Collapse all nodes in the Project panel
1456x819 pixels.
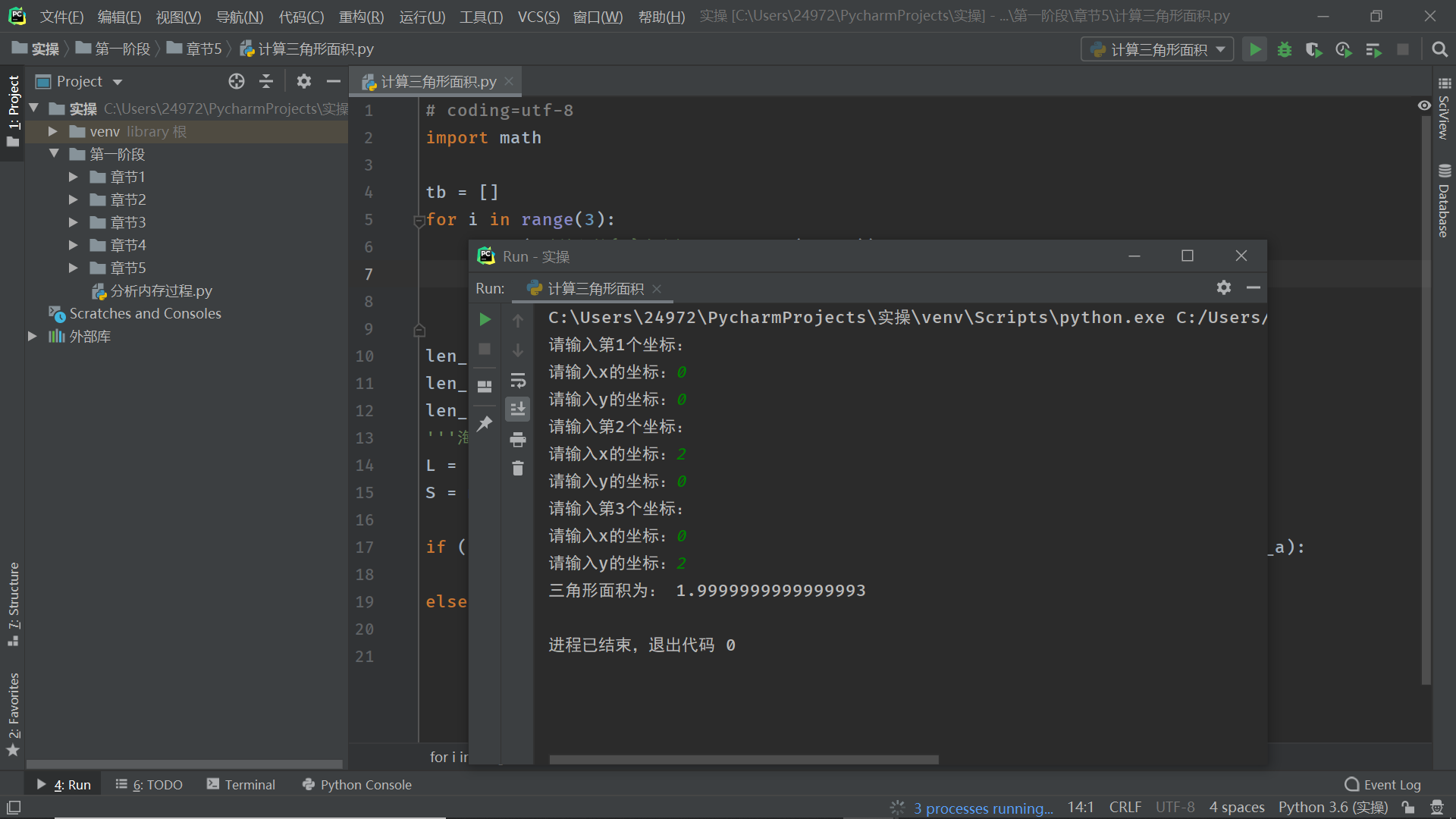266,81
